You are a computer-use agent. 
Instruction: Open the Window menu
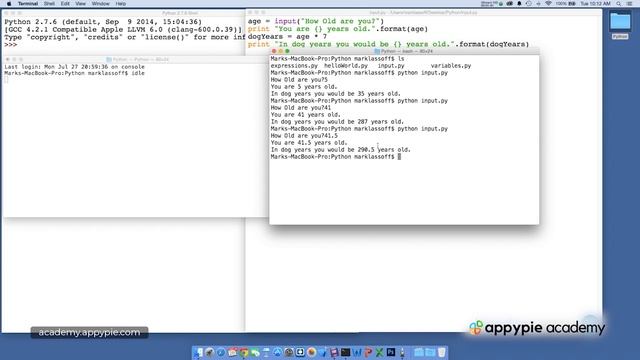click(100, 4)
